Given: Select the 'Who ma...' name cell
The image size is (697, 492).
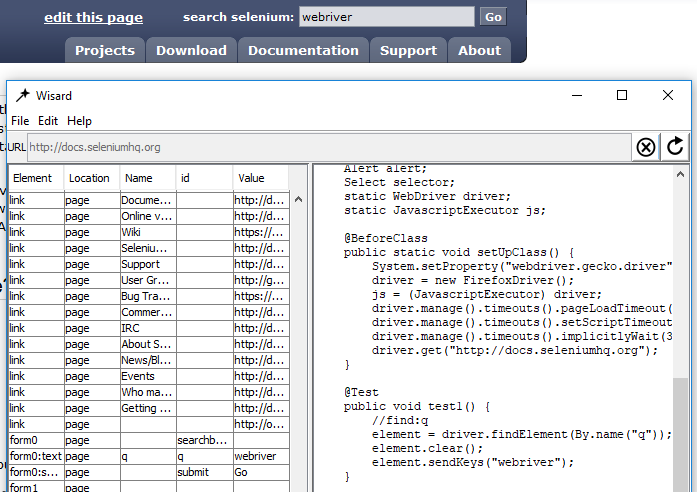Looking at the screenshot, I should 148,392.
